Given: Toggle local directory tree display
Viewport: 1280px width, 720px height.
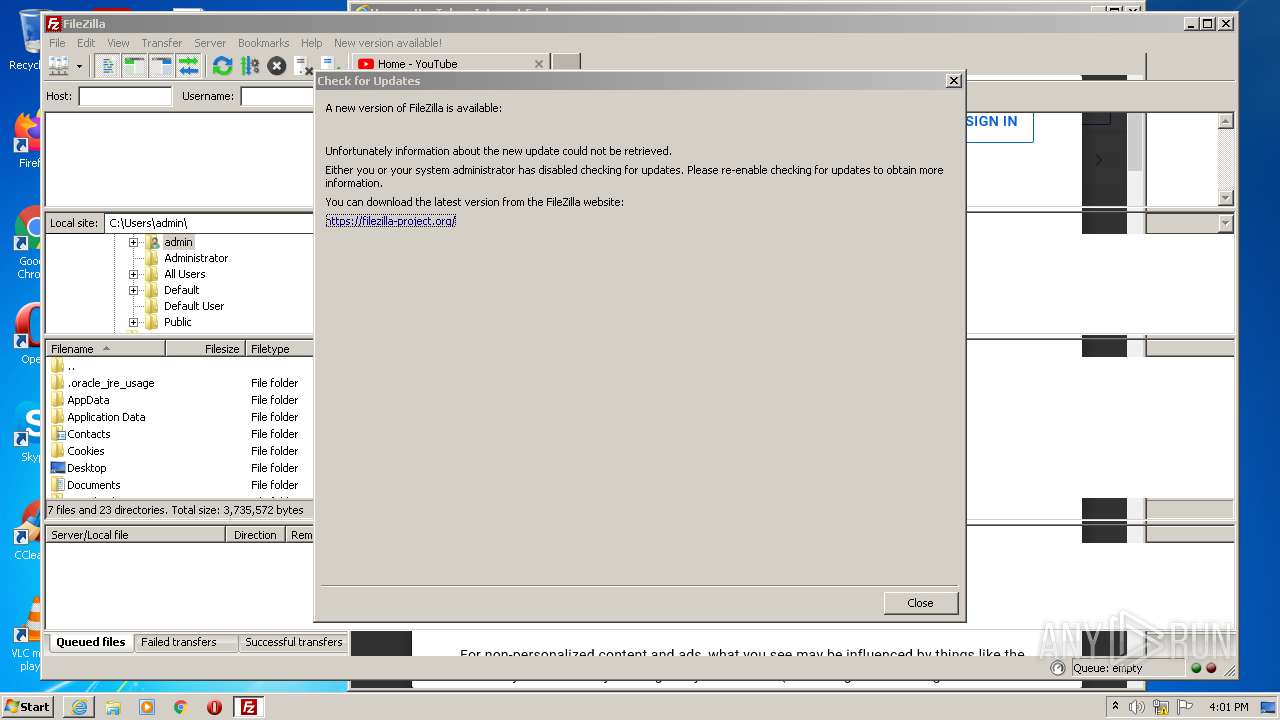Looking at the screenshot, I should click(135, 66).
